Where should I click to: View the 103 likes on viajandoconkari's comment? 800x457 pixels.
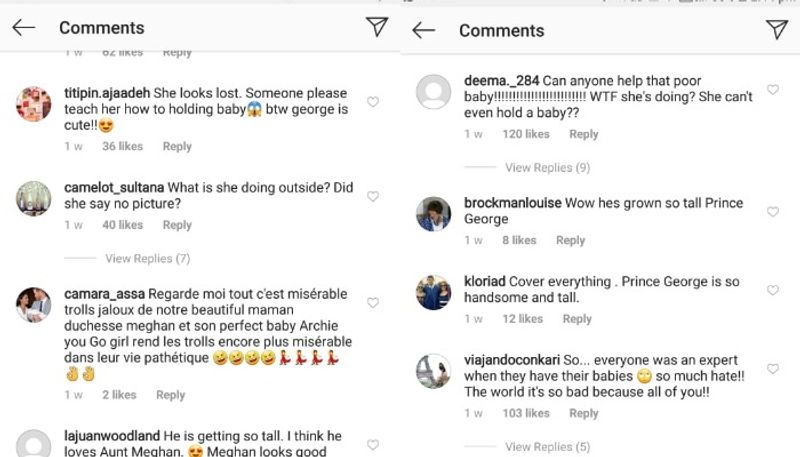[525, 413]
